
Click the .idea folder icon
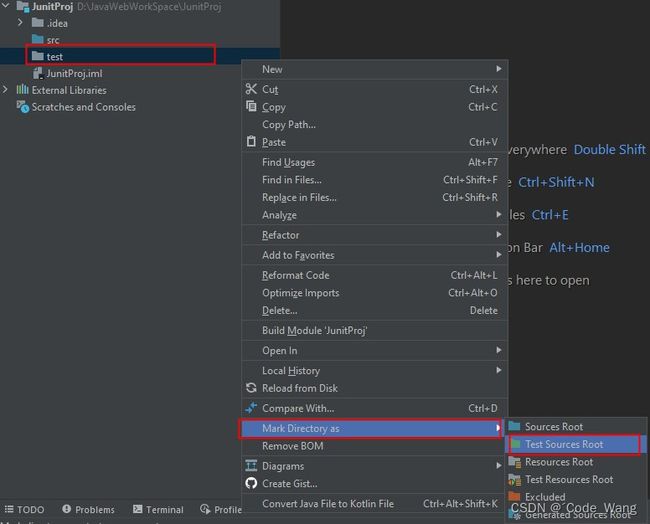(x=38, y=22)
